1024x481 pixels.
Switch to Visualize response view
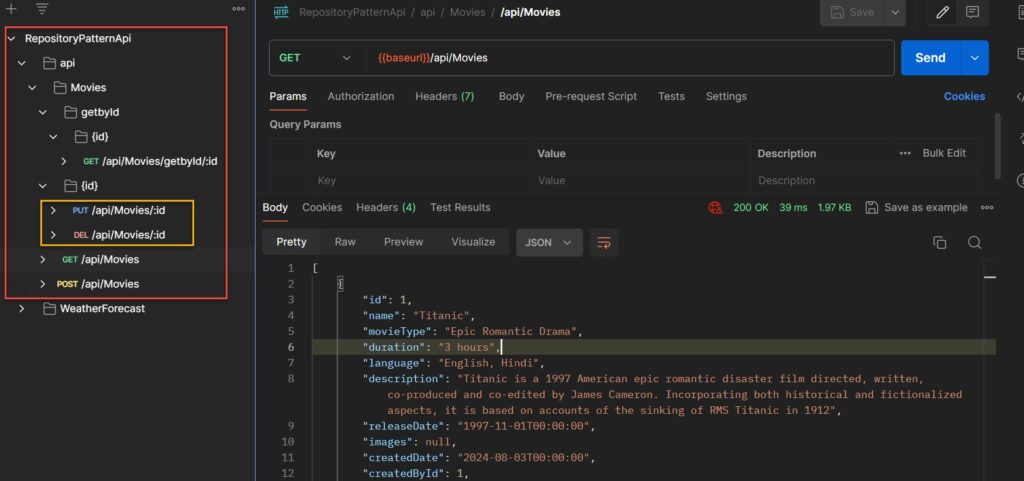473,242
